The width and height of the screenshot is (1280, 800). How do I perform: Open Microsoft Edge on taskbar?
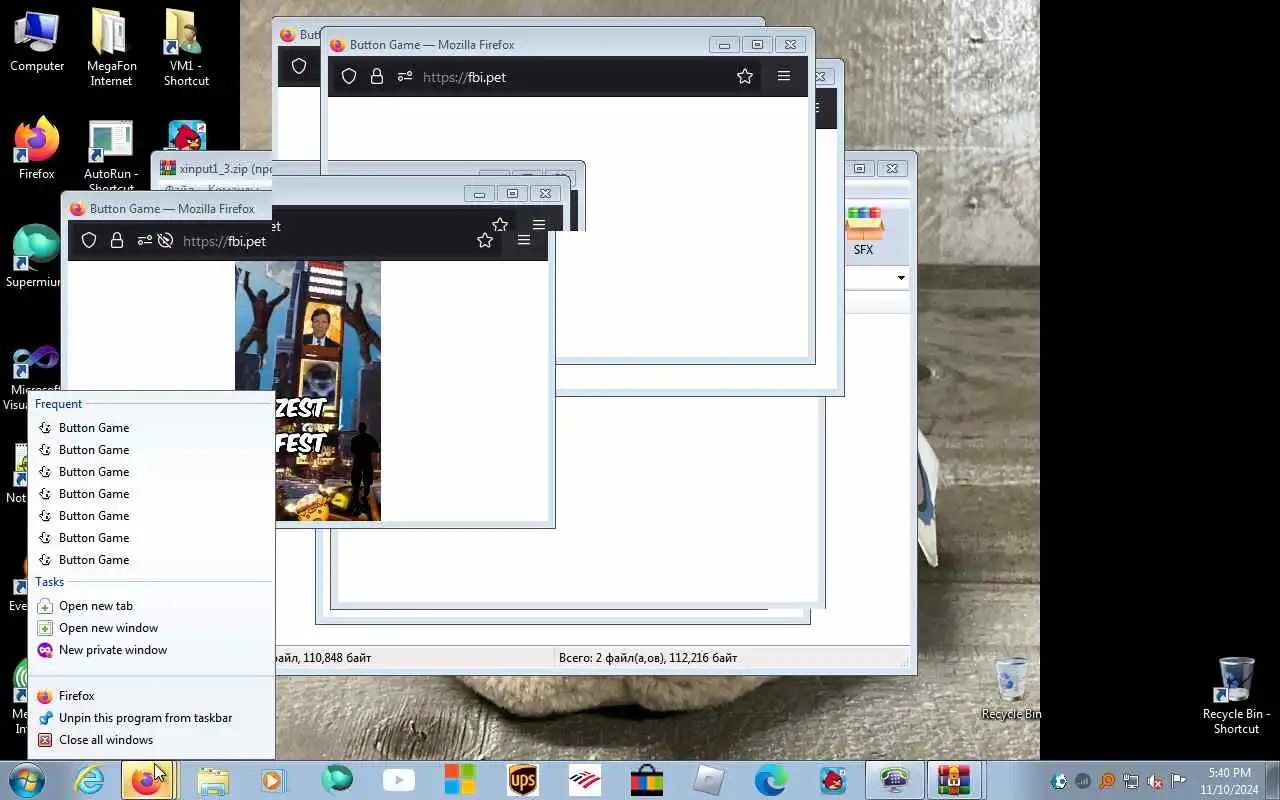[770, 780]
